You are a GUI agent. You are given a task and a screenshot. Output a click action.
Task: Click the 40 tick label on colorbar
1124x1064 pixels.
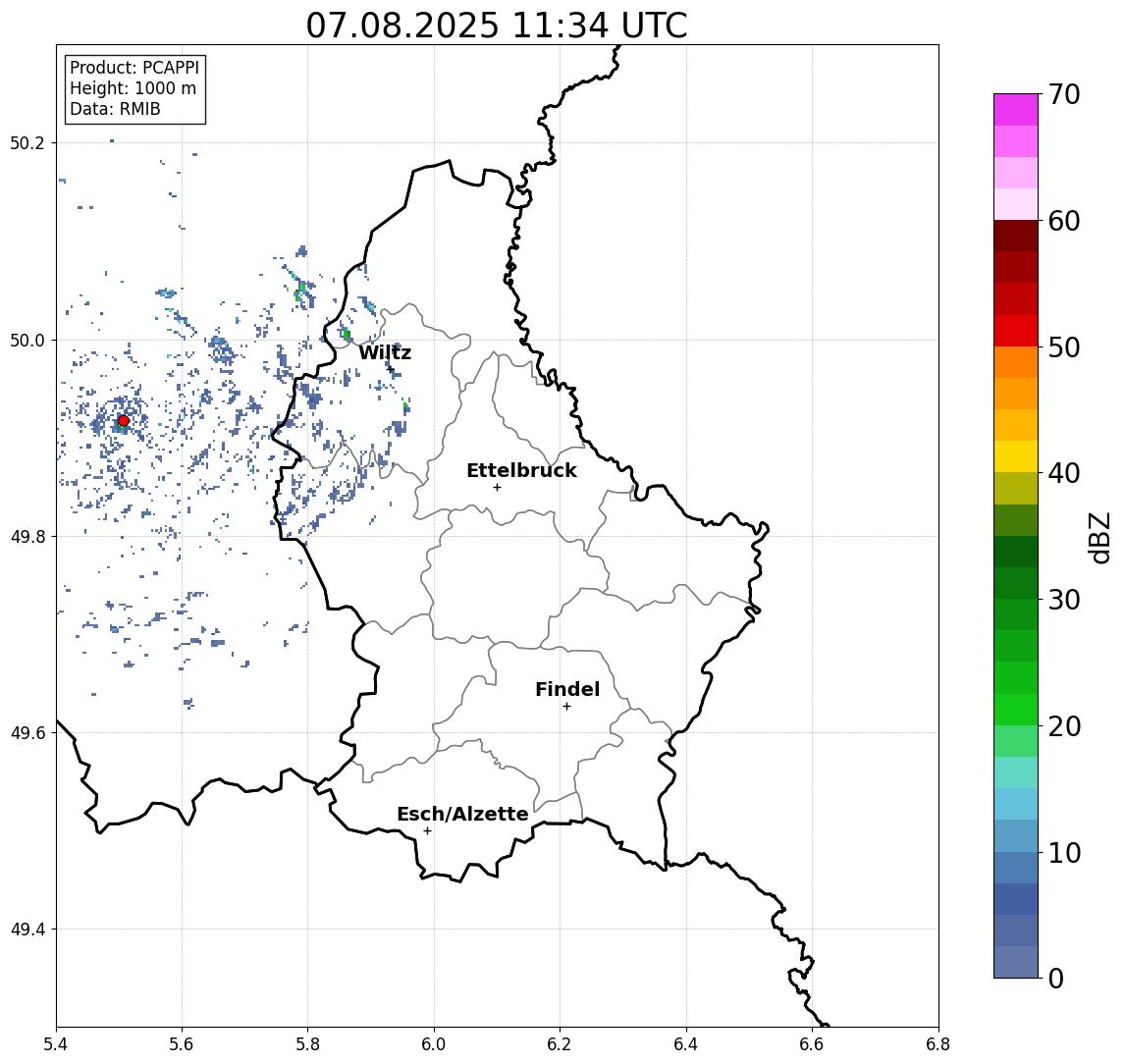click(1064, 473)
